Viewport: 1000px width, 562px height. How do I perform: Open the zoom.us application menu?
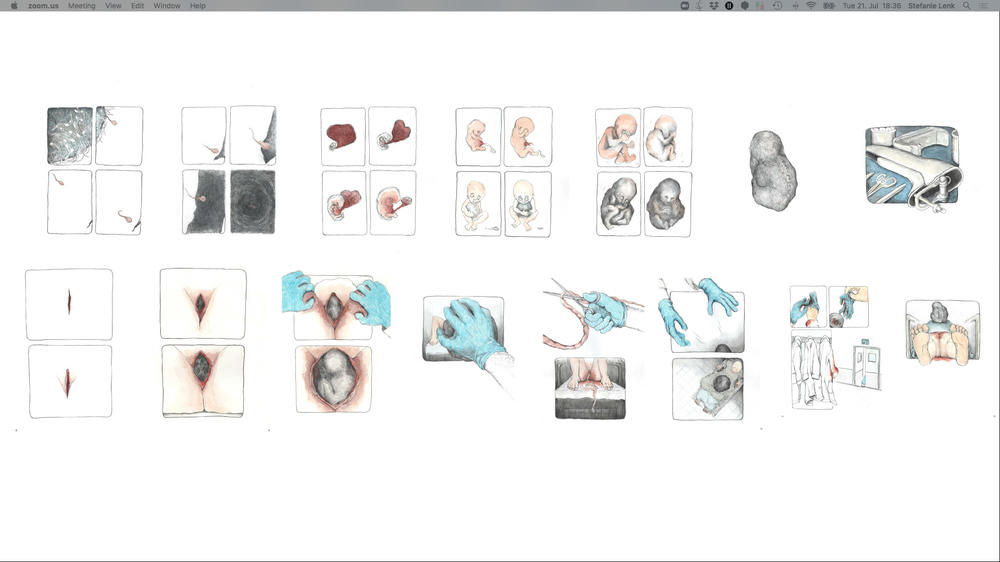42,6
